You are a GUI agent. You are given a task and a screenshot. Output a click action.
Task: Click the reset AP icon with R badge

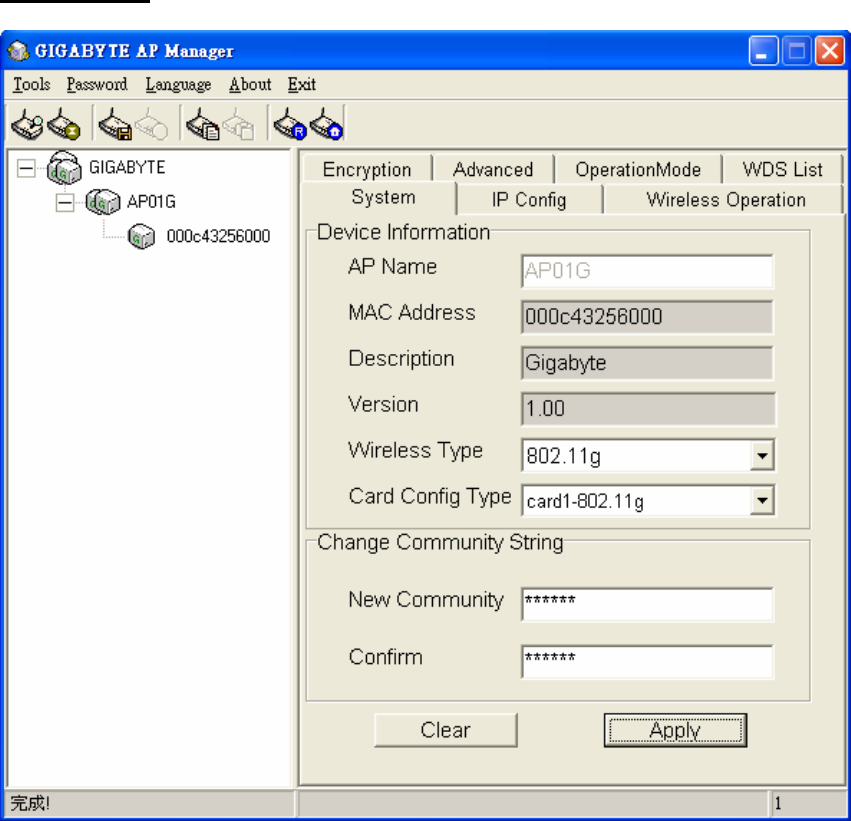(290, 124)
